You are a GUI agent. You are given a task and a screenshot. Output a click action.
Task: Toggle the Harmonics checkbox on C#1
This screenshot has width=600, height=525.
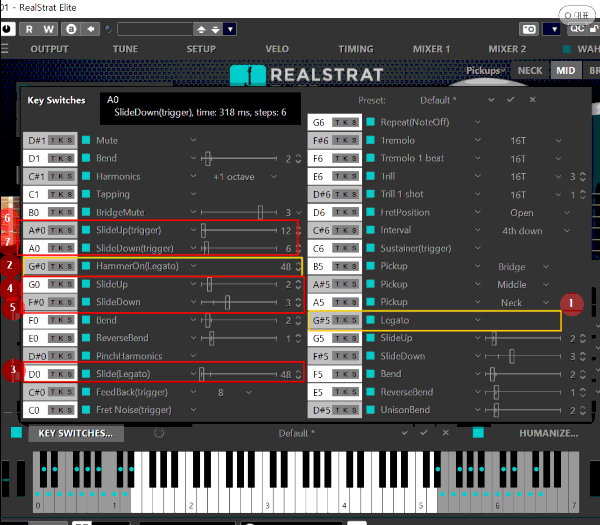point(86,176)
